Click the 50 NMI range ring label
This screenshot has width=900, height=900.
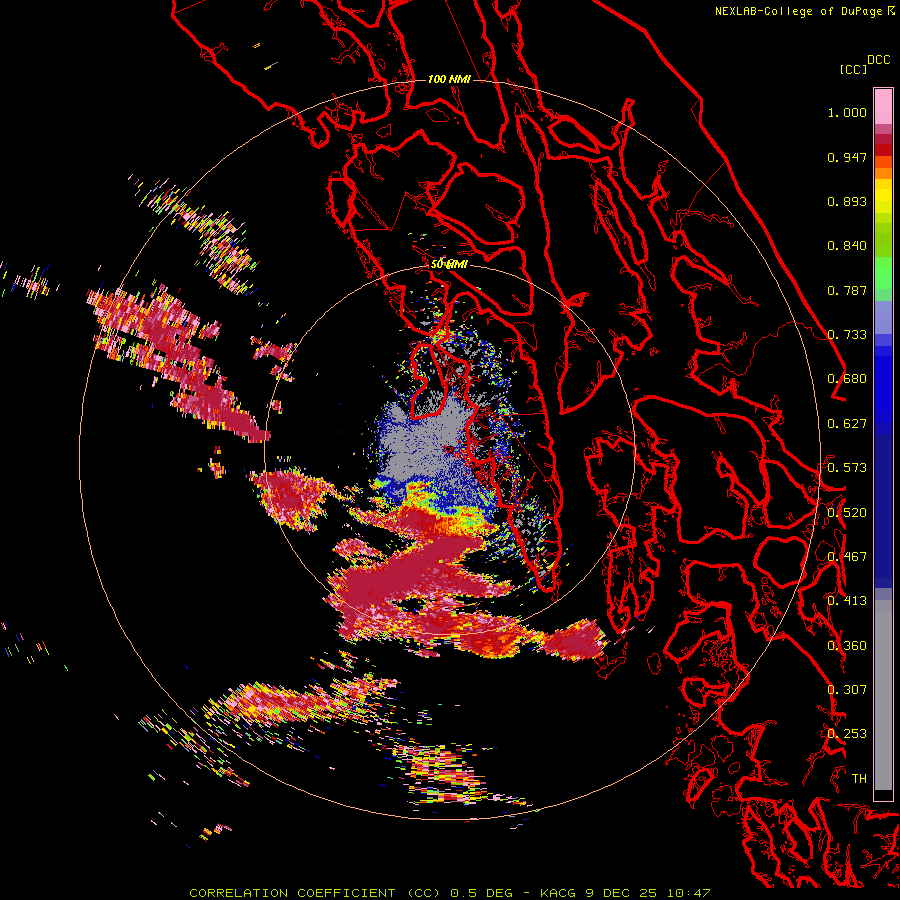click(449, 265)
